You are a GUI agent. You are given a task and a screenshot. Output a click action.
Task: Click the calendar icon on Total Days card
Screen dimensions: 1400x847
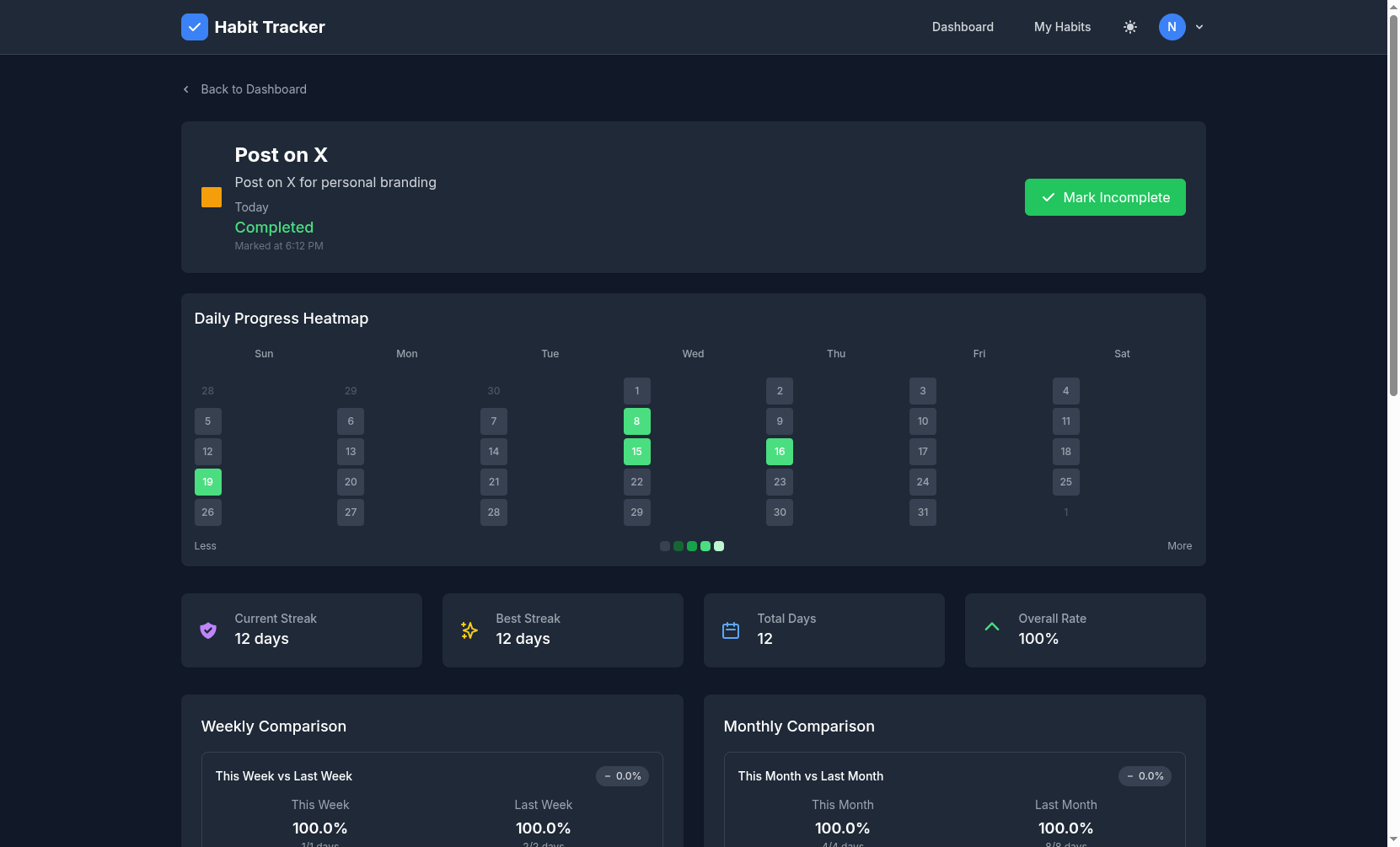coord(730,630)
